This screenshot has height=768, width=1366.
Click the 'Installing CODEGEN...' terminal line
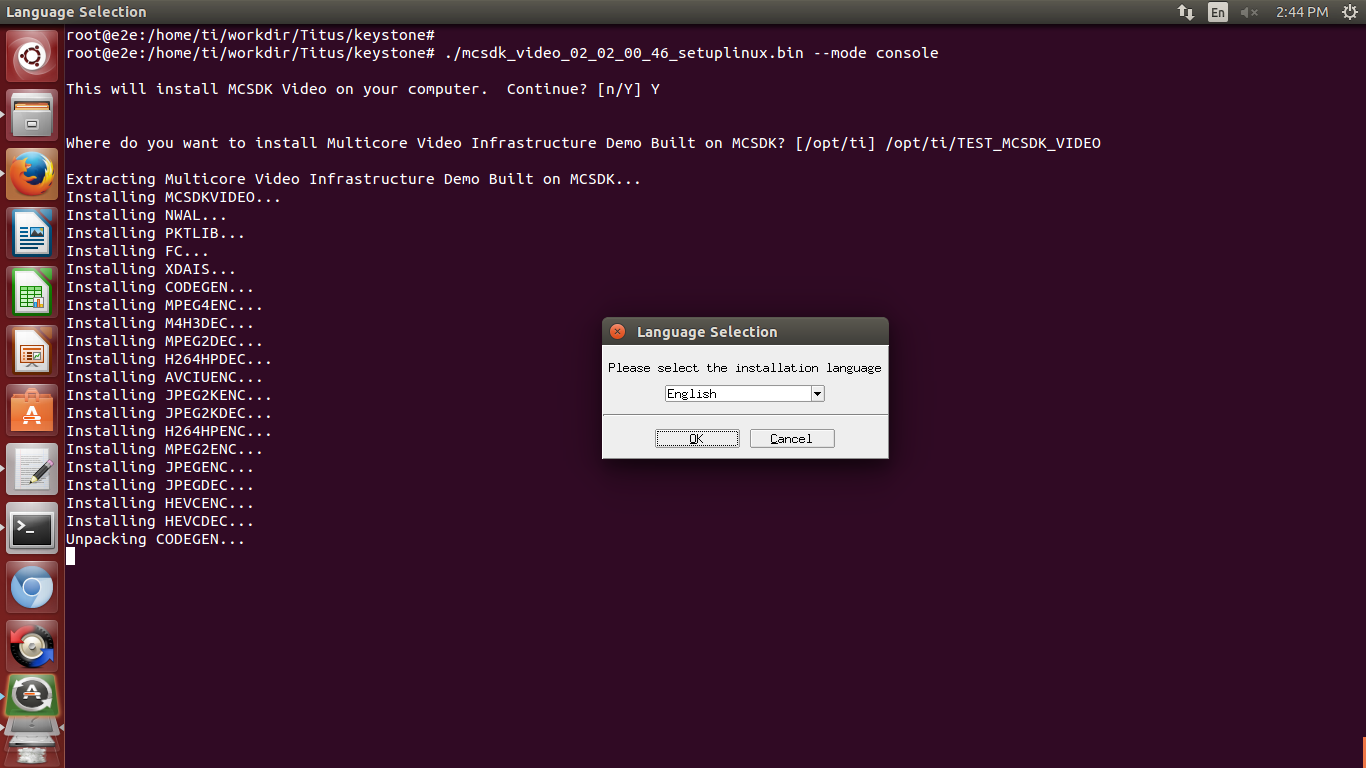[x=160, y=287]
